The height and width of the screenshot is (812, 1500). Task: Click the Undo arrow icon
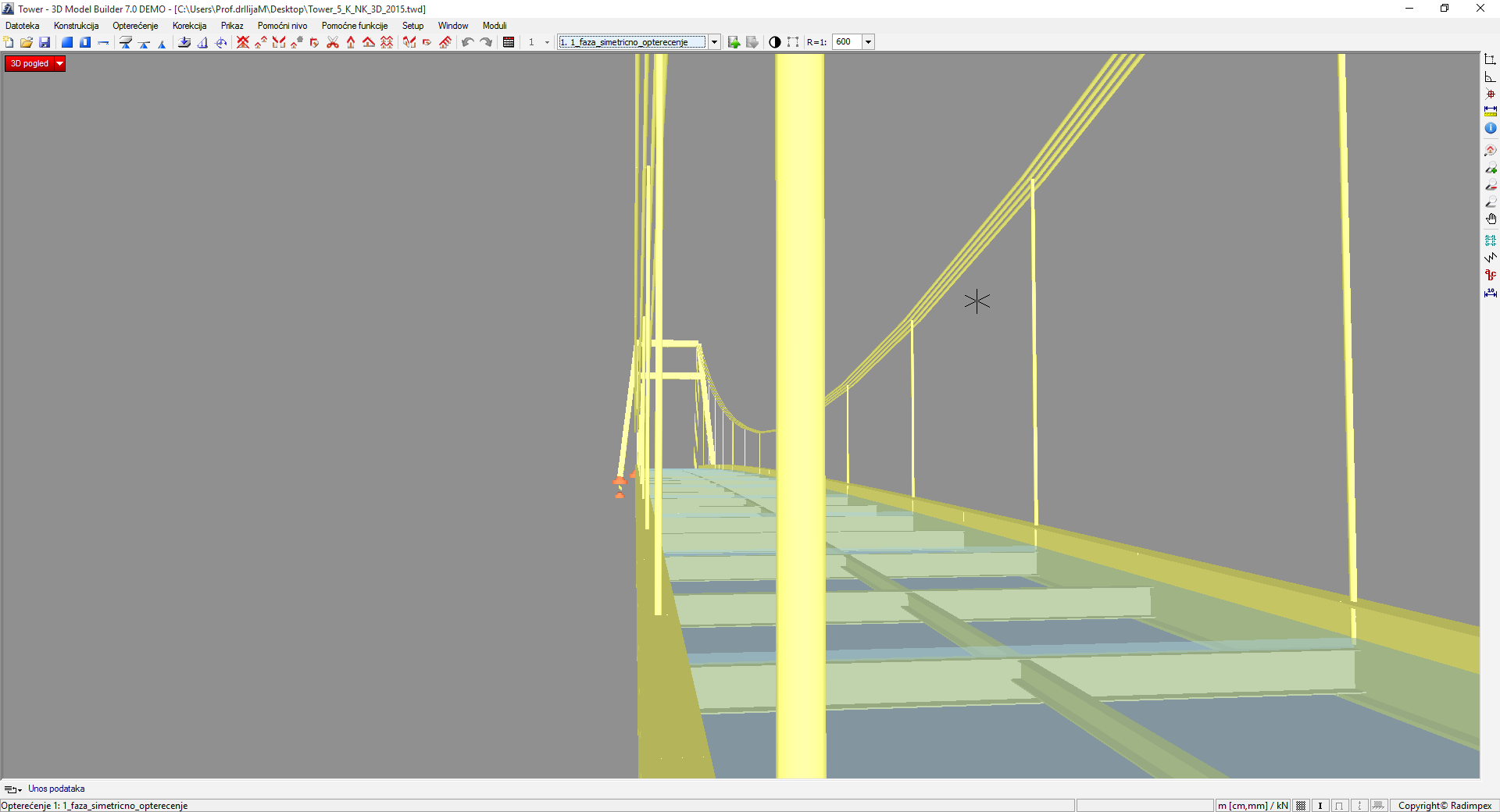(x=467, y=42)
